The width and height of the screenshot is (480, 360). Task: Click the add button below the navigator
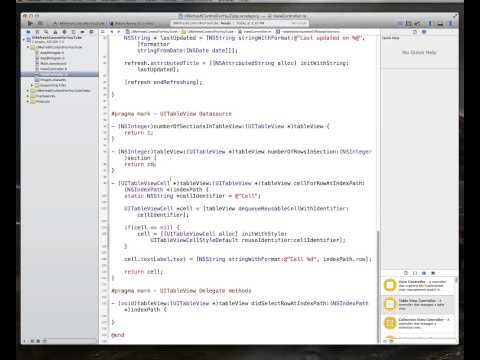(24, 341)
